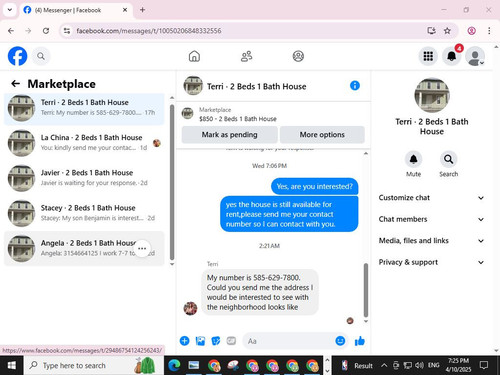
Task: Click install app icon in address bar
Action: (431, 31)
